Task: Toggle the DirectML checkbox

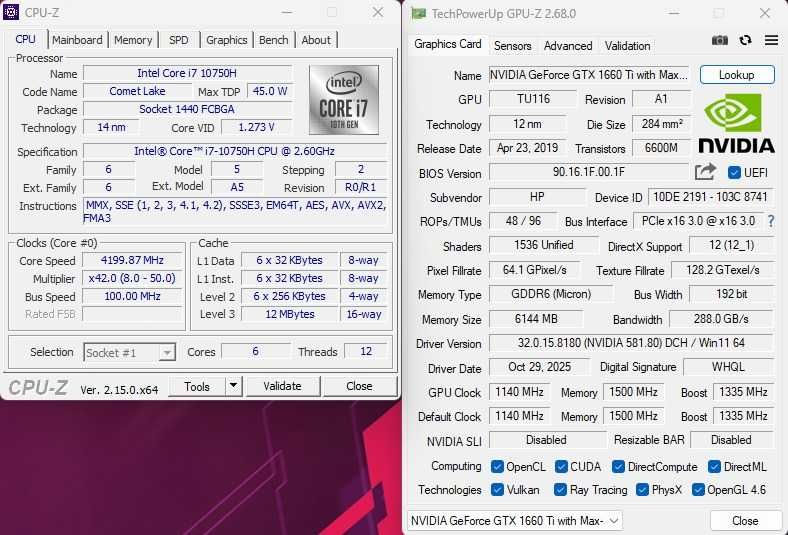Action: tap(714, 467)
